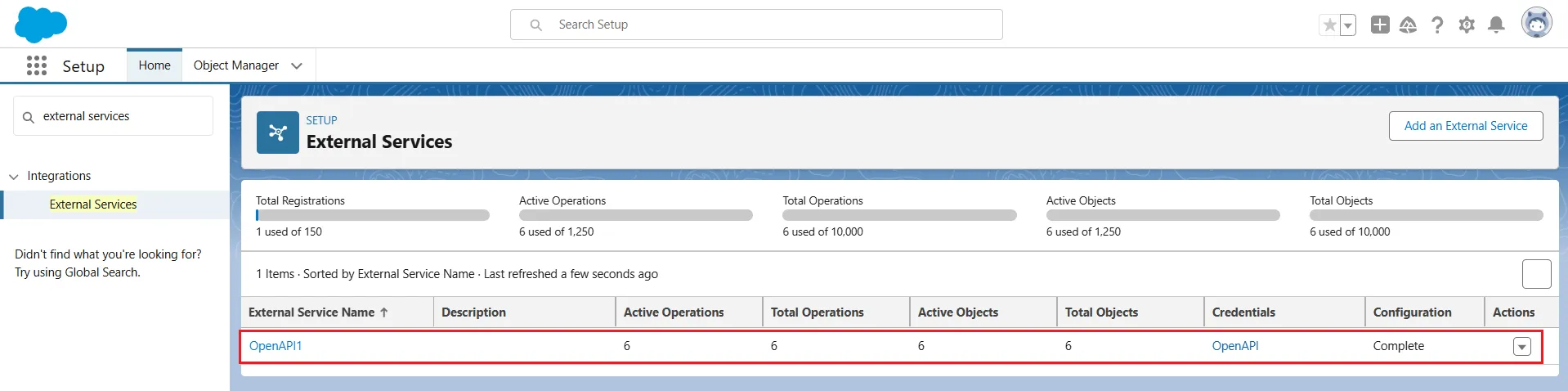Click the help question mark icon

pyautogui.click(x=1437, y=25)
